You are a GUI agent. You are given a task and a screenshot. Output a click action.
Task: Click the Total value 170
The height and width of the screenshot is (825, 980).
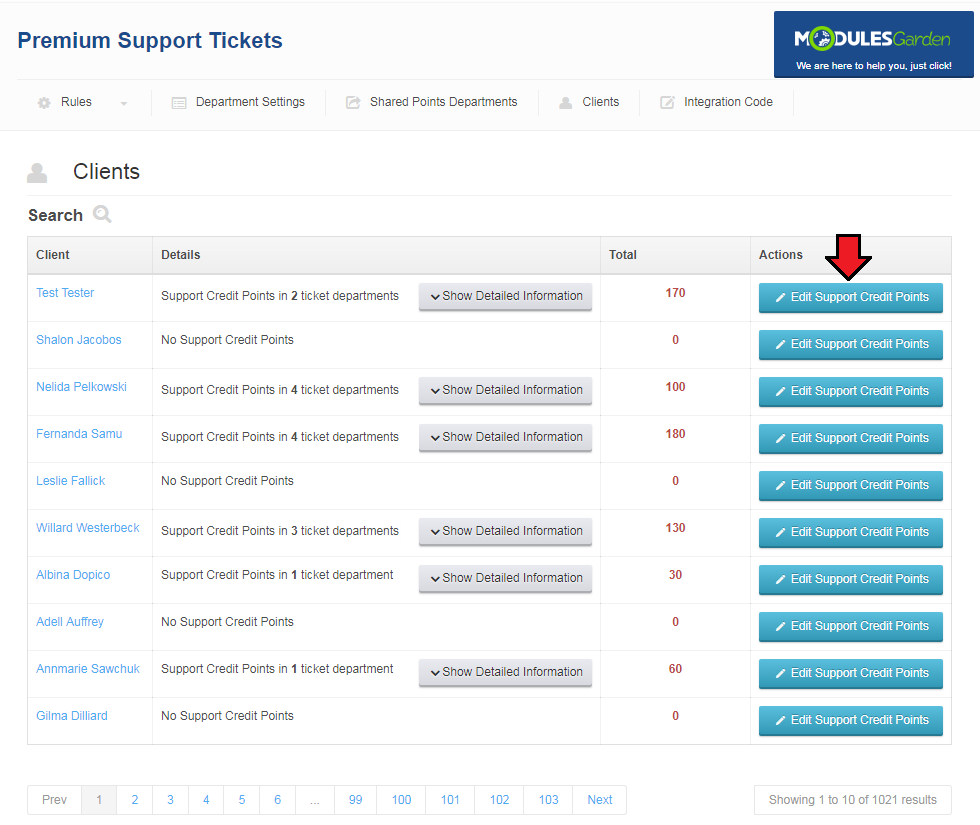pos(676,293)
